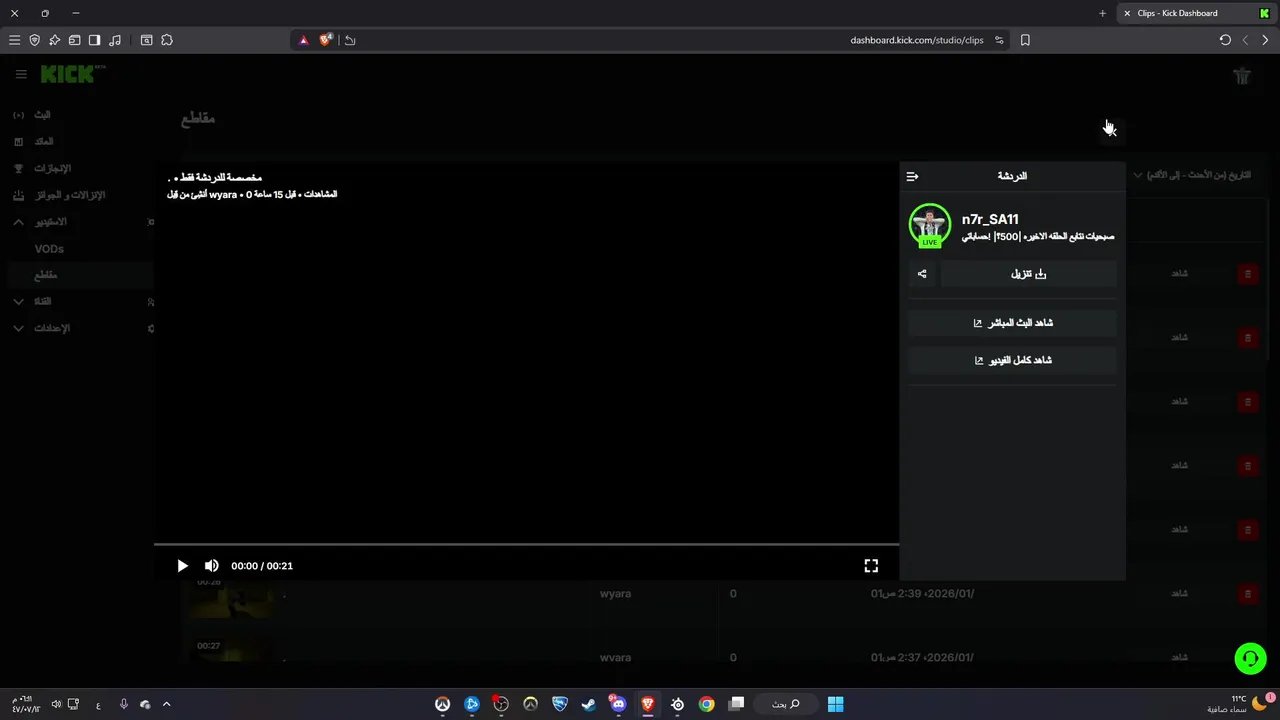Open شاهد البث المباشر (watch live stream)
This screenshot has width=1280, height=720.
coord(1012,323)
